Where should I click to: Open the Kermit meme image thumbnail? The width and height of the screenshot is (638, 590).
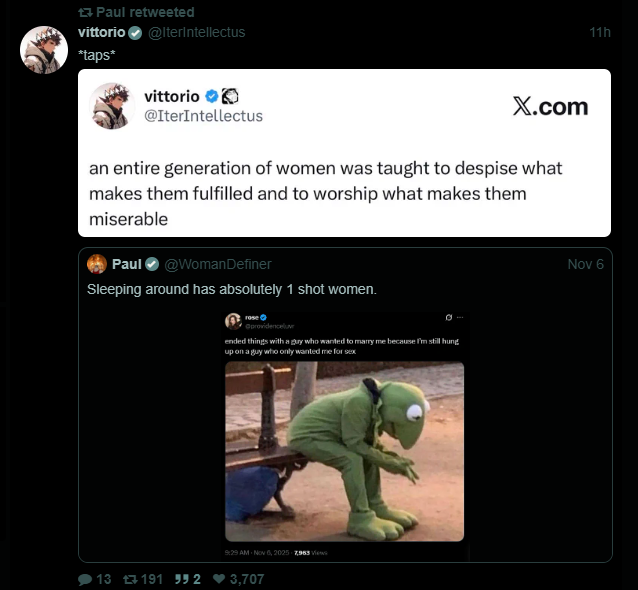(344, 435)
